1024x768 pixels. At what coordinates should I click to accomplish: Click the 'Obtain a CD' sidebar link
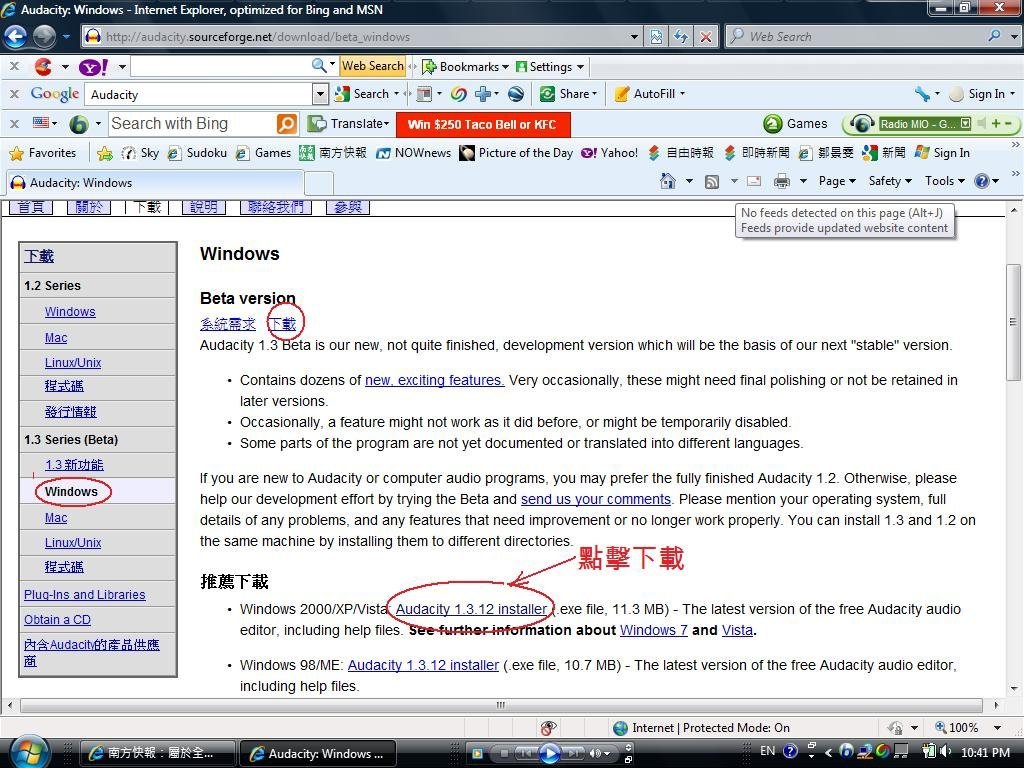[x=57, y=620]
